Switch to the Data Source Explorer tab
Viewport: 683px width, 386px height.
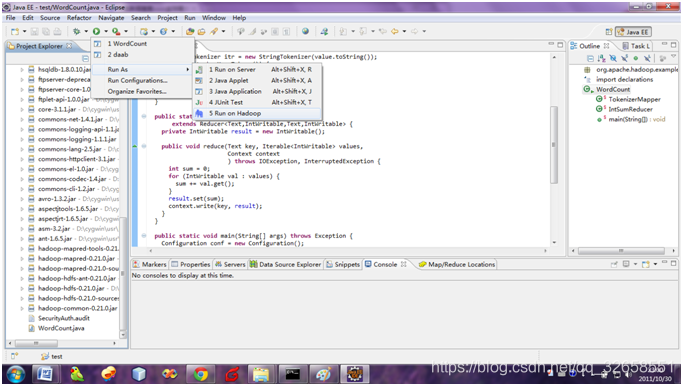285,264
